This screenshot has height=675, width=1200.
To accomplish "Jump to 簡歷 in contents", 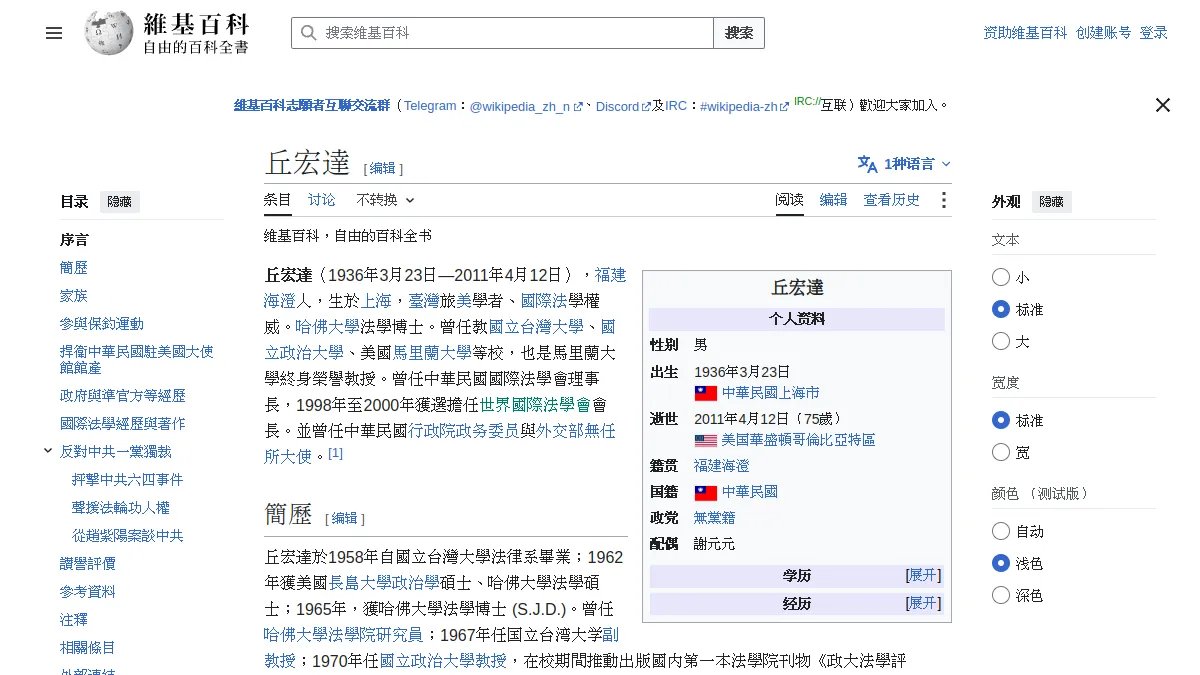I will [74, 268].
